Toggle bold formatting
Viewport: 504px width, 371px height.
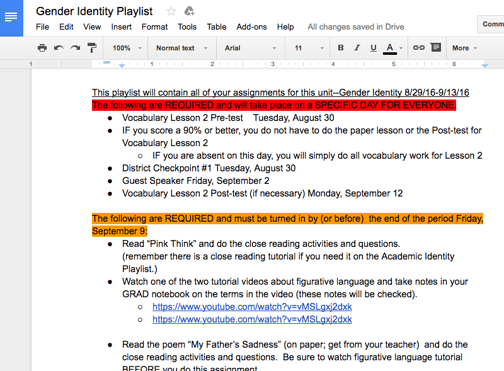point(340,48)
